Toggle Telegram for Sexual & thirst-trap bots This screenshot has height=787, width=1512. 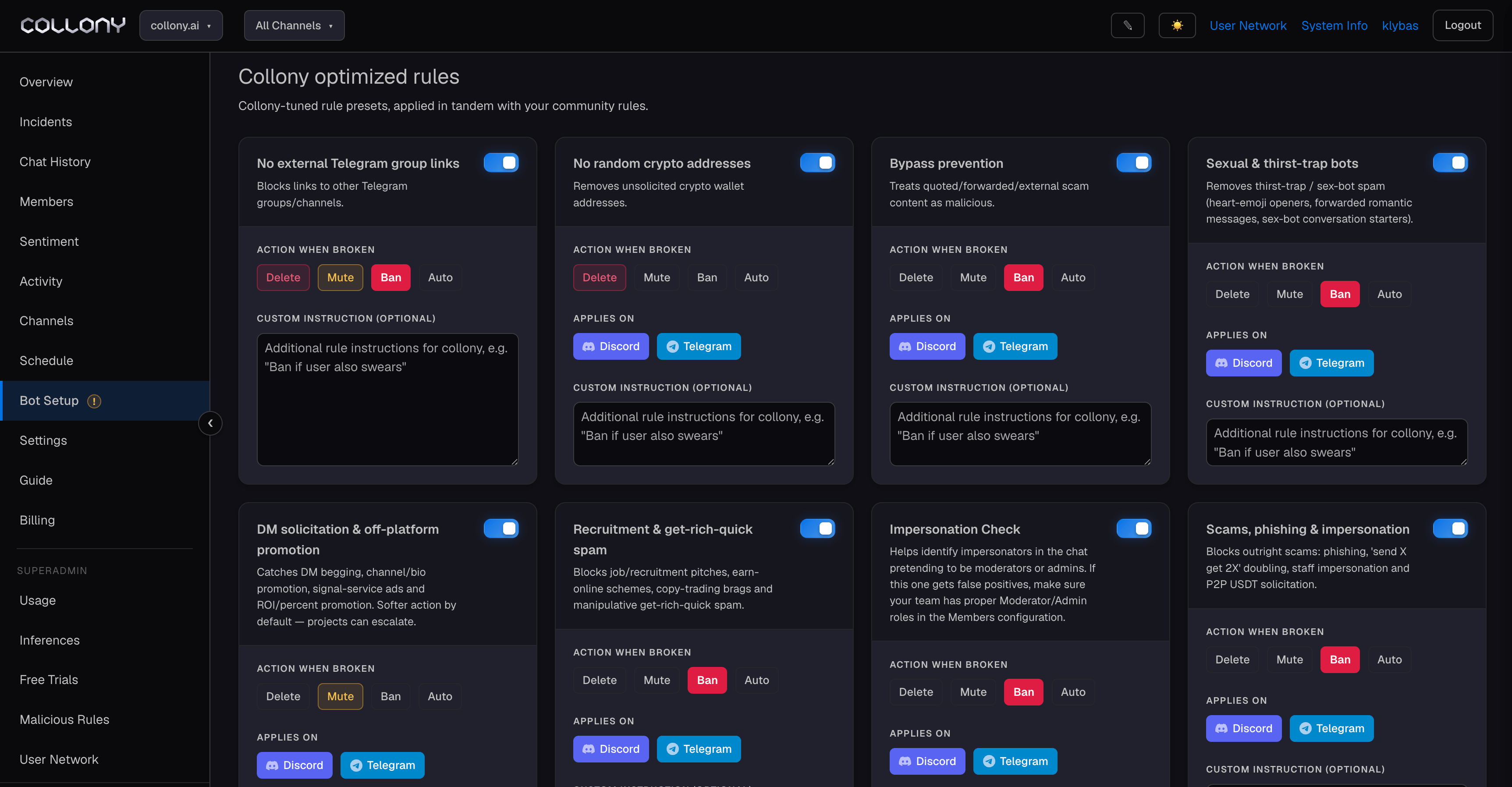[1331, 363]
